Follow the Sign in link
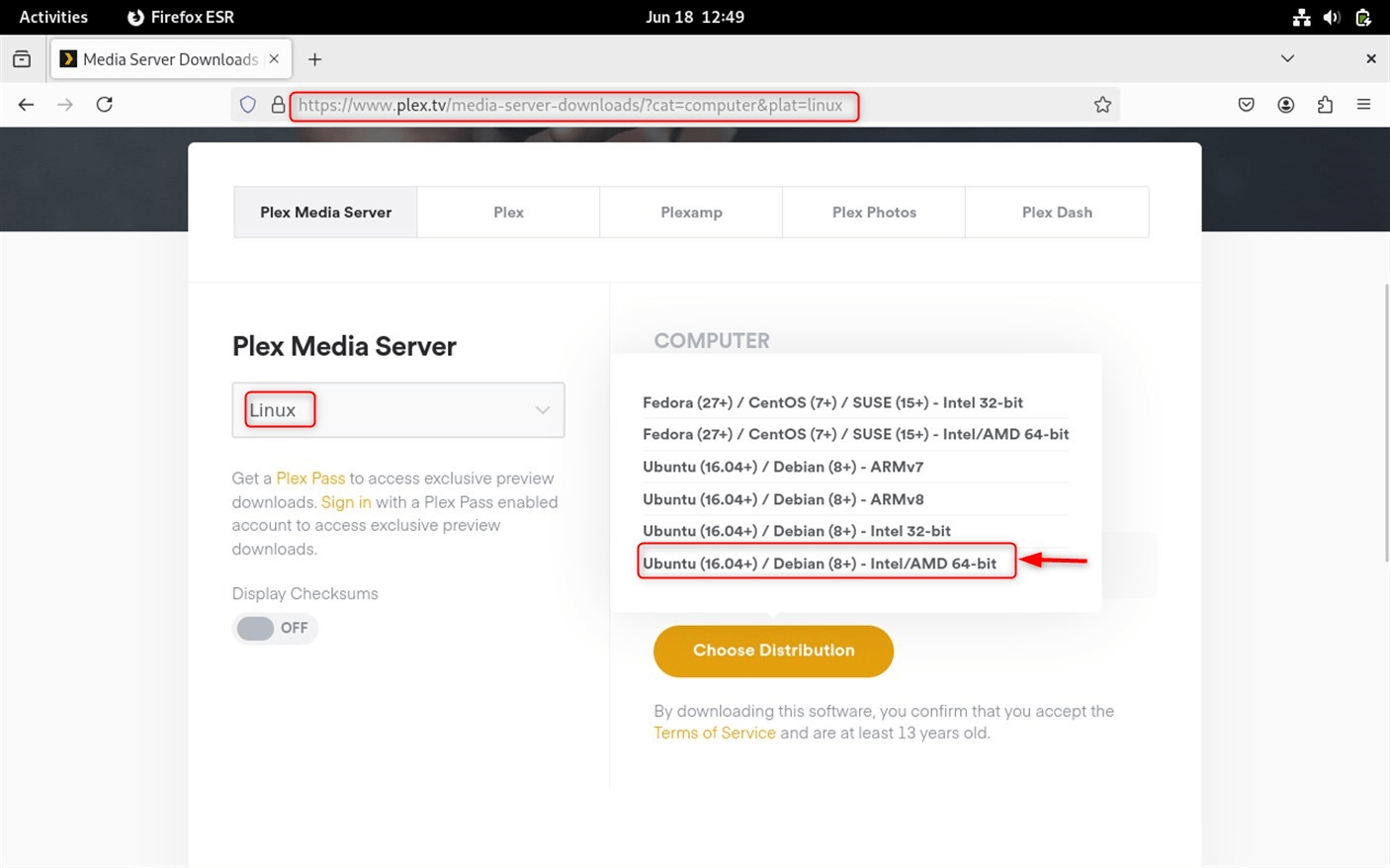This screenshot has width=1390, height=868. point(346,502)
